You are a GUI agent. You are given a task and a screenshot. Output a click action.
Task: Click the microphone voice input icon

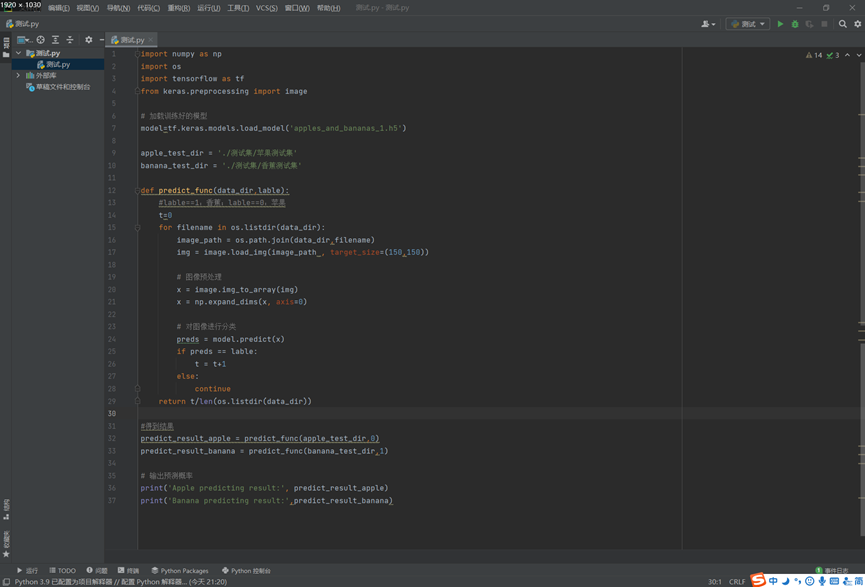coord(822,580)
